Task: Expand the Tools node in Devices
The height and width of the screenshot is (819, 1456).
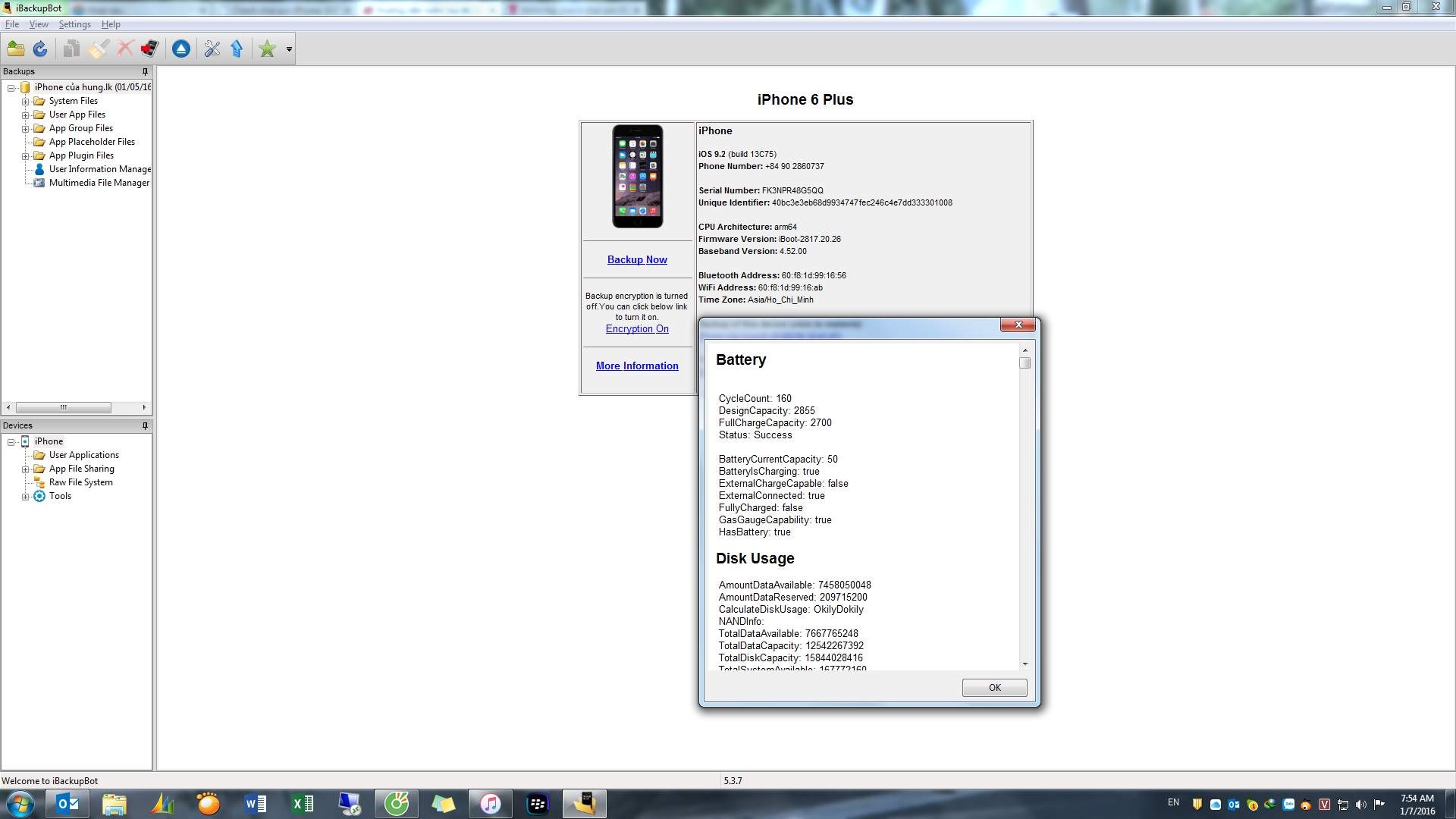Action: click(25, 497)
